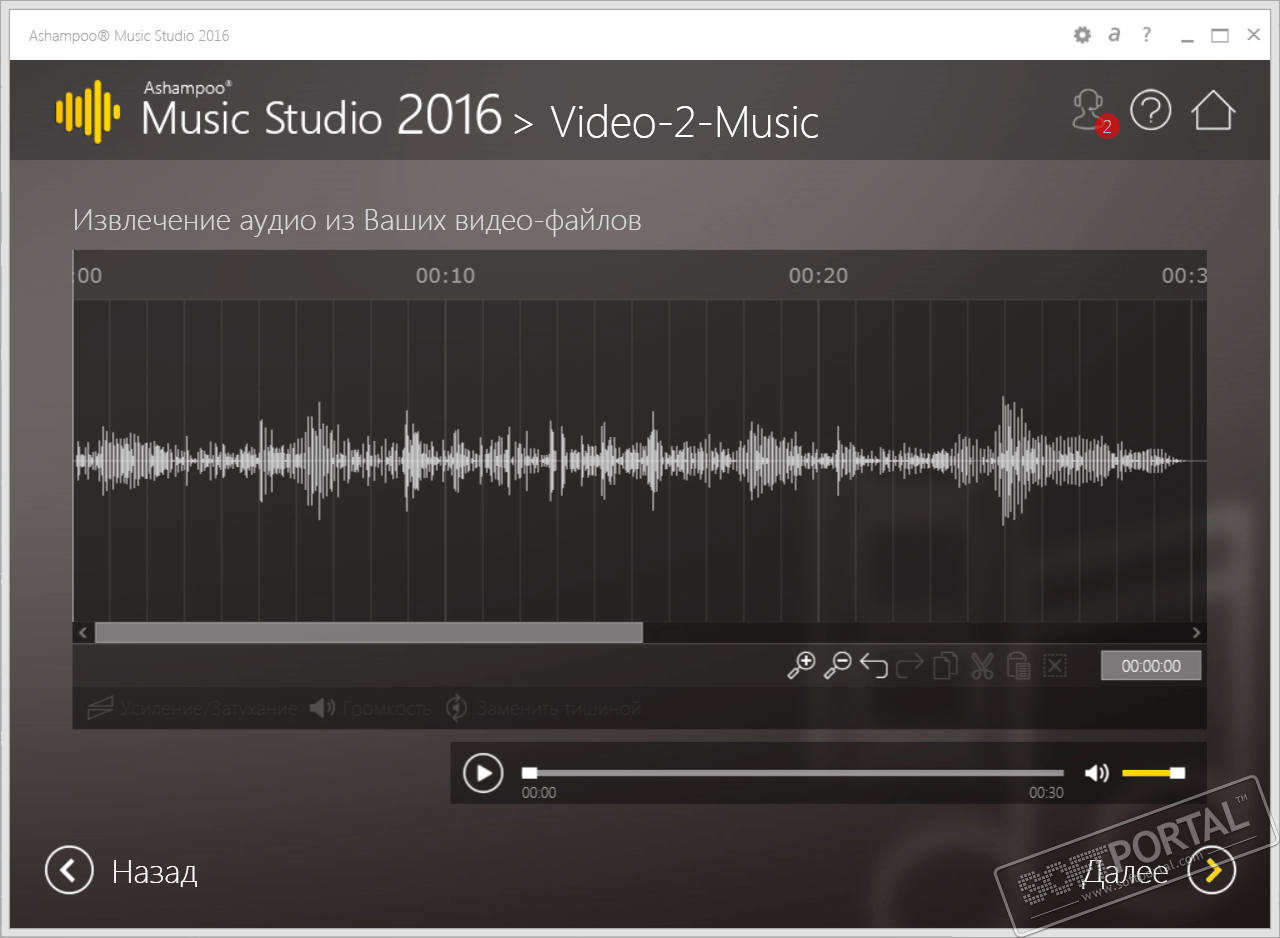1280x938 pixels.
Task: Click the Ashampoo 'a' logo icon
Action: pyautogui.click(x=1115, y=35)
